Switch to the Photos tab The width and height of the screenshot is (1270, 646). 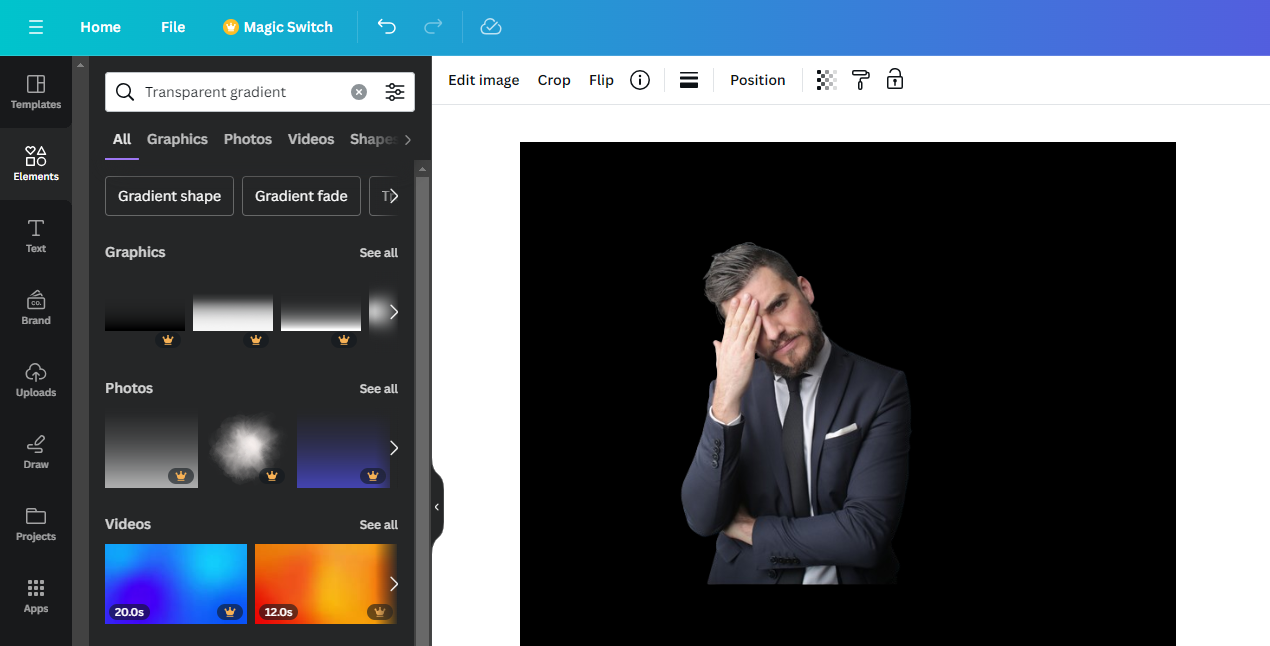248,139
